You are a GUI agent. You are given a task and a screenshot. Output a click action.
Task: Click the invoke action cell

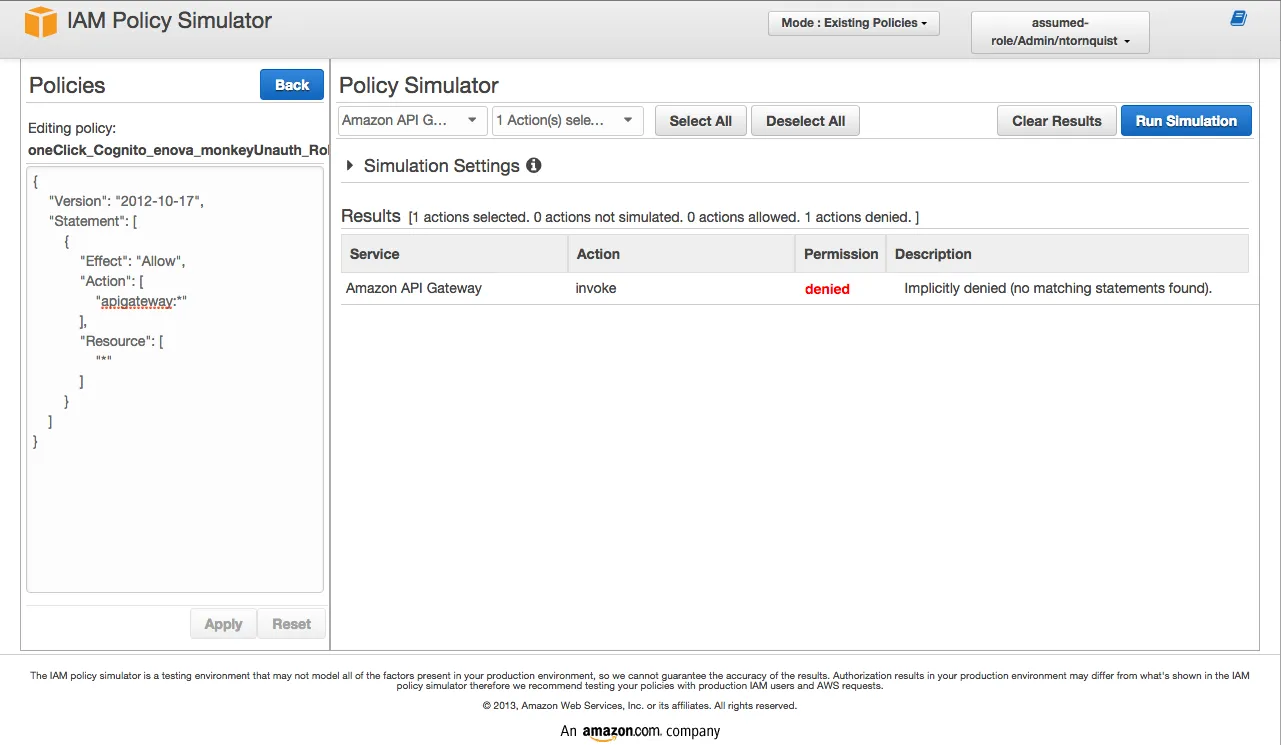click(x=596, y=288)
